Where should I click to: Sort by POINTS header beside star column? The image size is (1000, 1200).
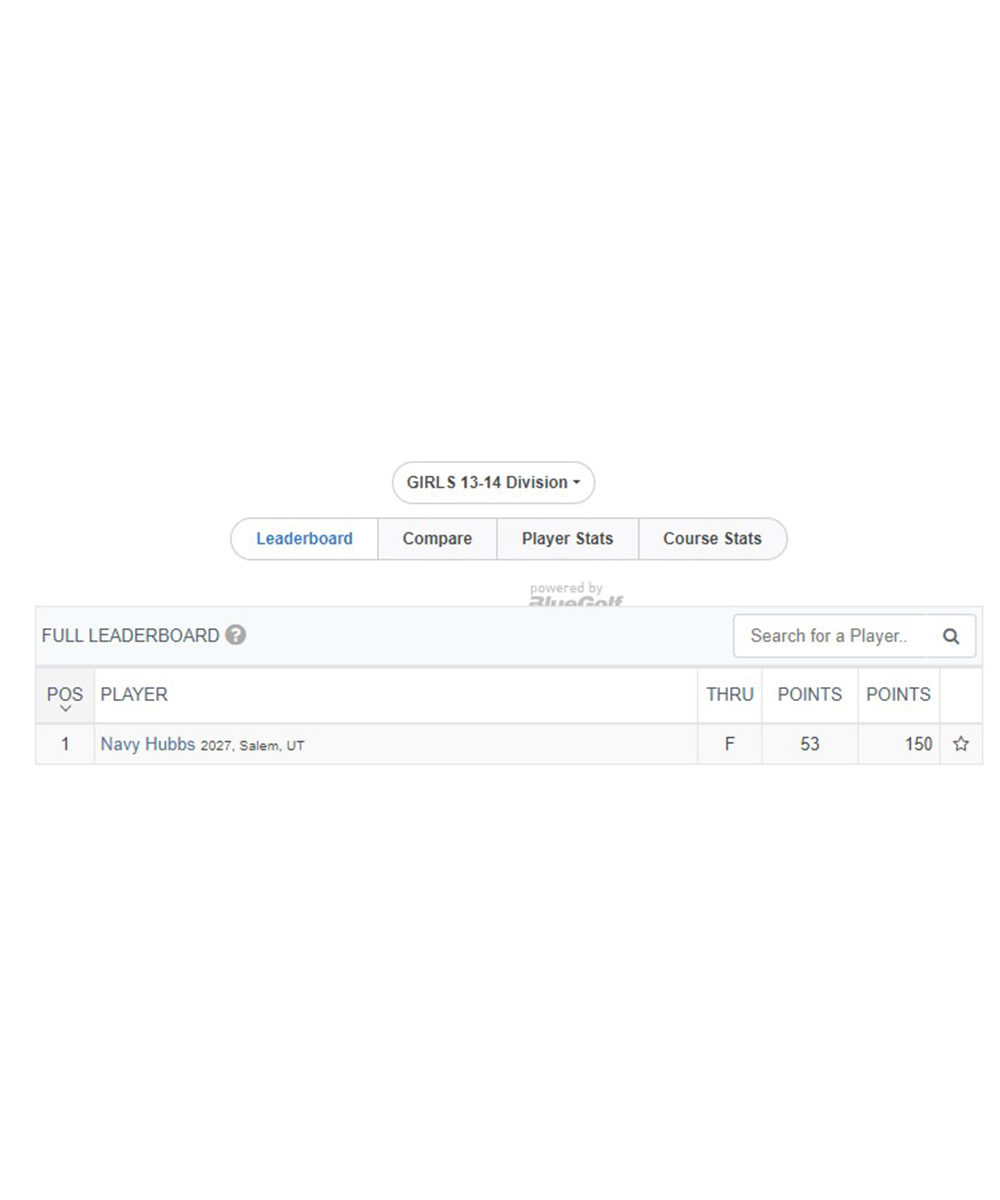coord(898,695)
